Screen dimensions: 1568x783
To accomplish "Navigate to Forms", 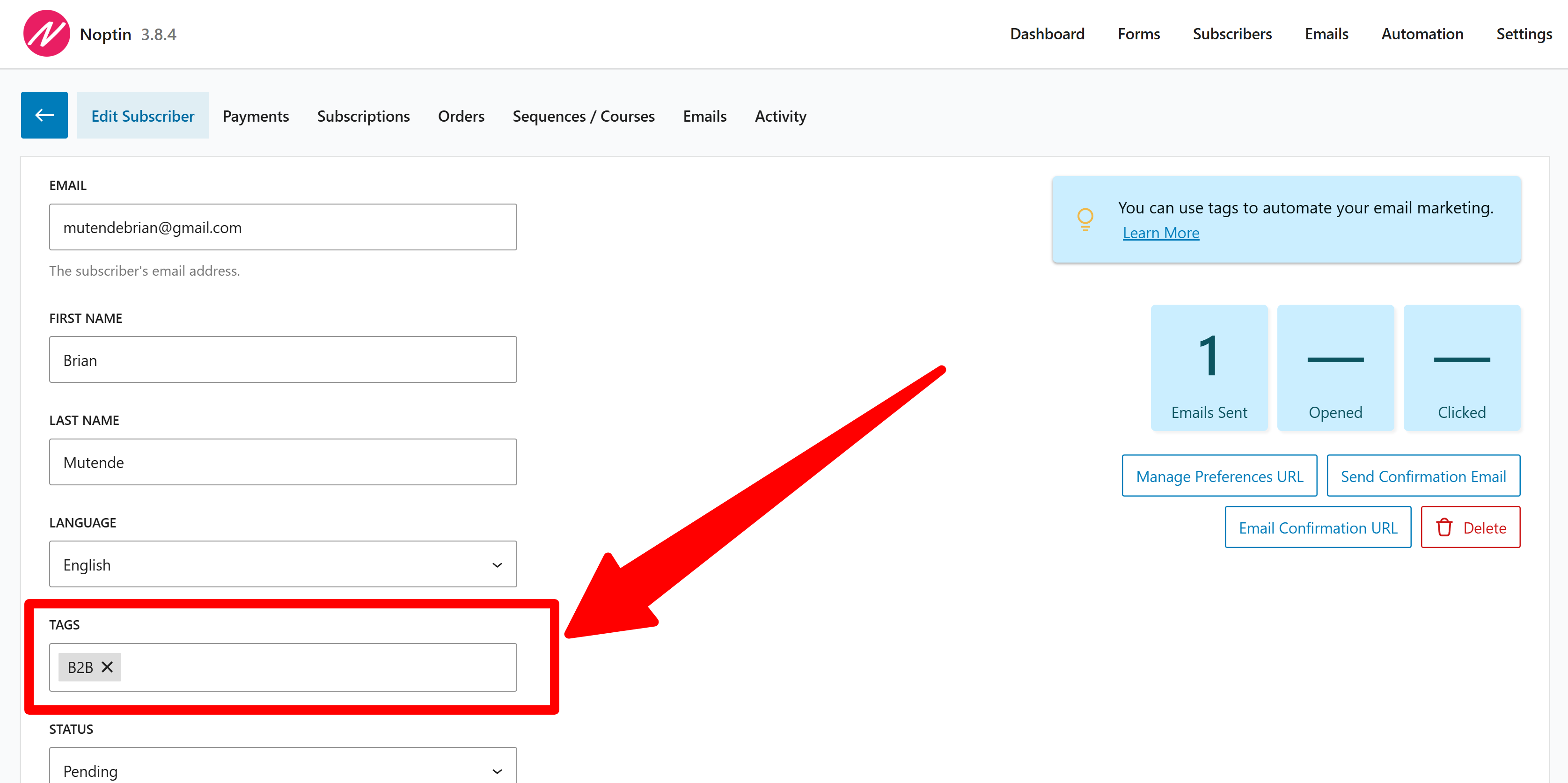I will click(x=1138, y=34).
